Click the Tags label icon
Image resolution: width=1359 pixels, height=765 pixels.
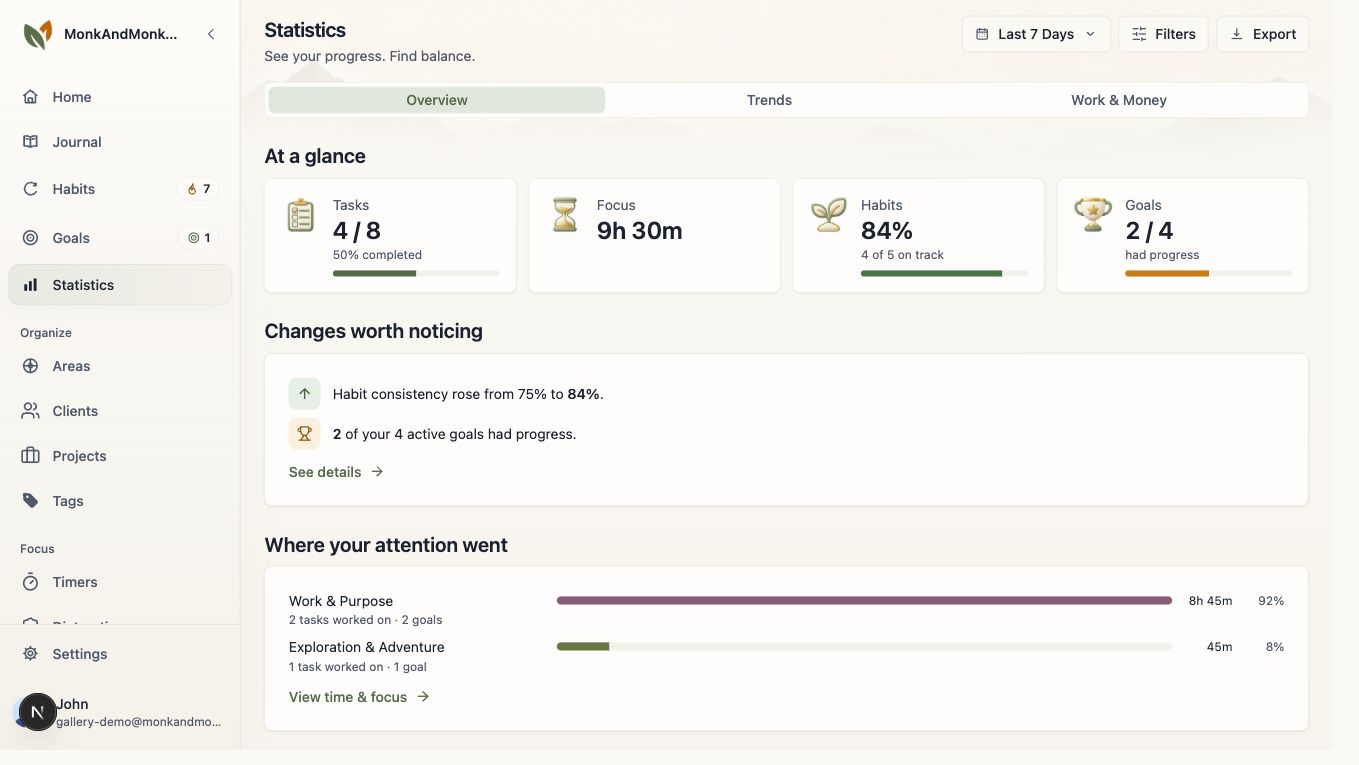point(31,501)
